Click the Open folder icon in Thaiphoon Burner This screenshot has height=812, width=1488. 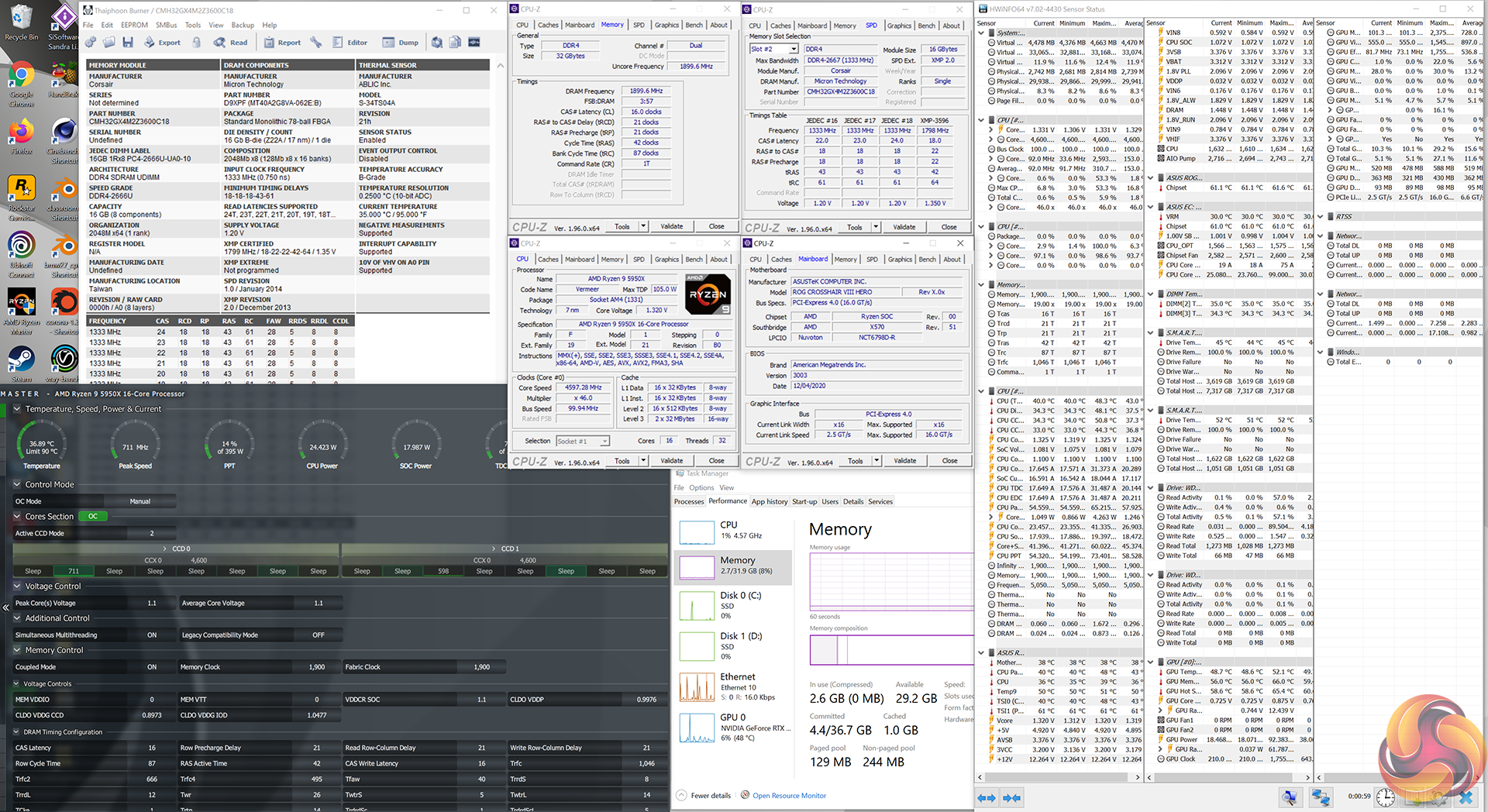pyautogui.click(x=108, y=43)
